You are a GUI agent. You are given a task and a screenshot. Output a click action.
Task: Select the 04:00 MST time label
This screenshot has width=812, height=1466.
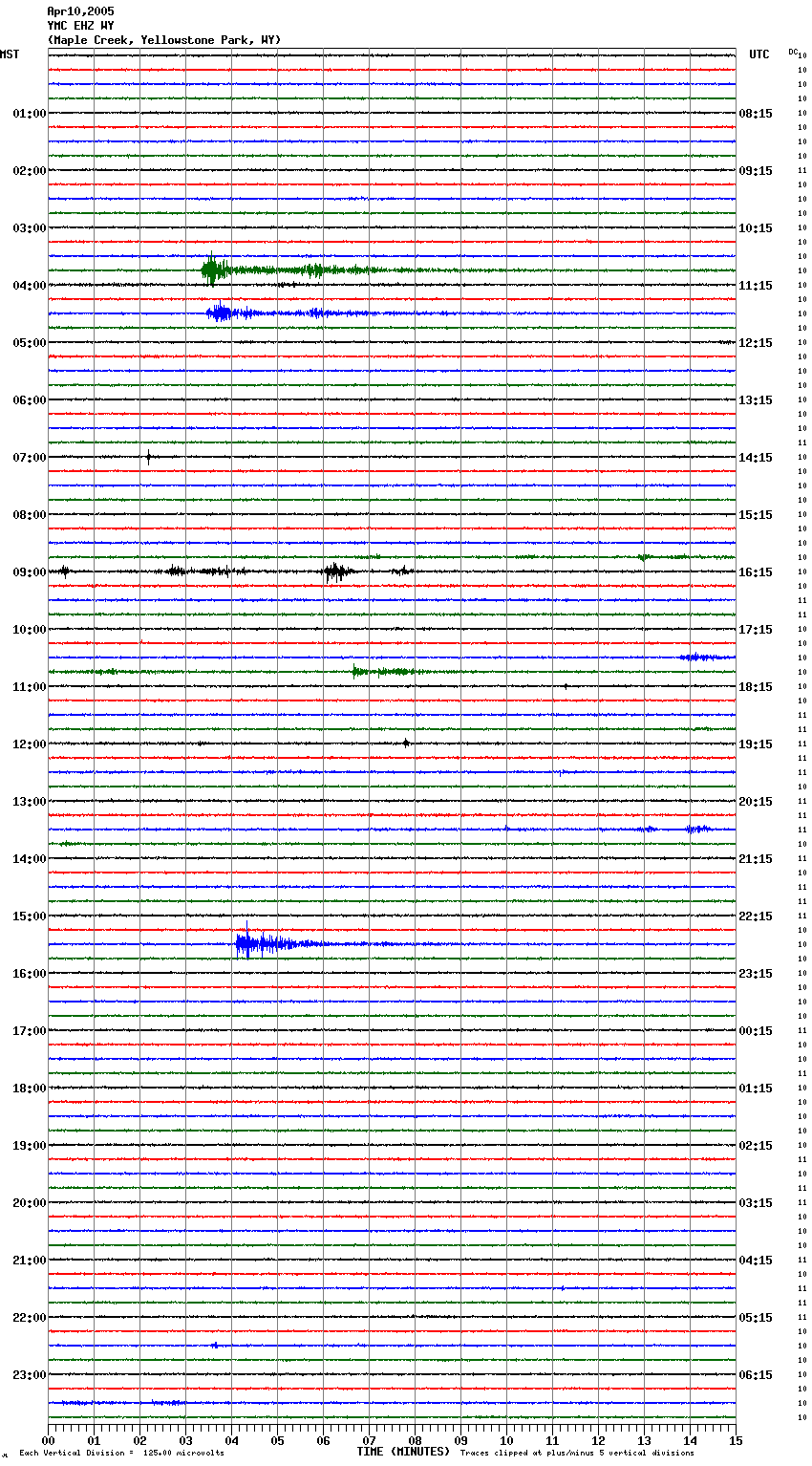click(x=30, y=286)
